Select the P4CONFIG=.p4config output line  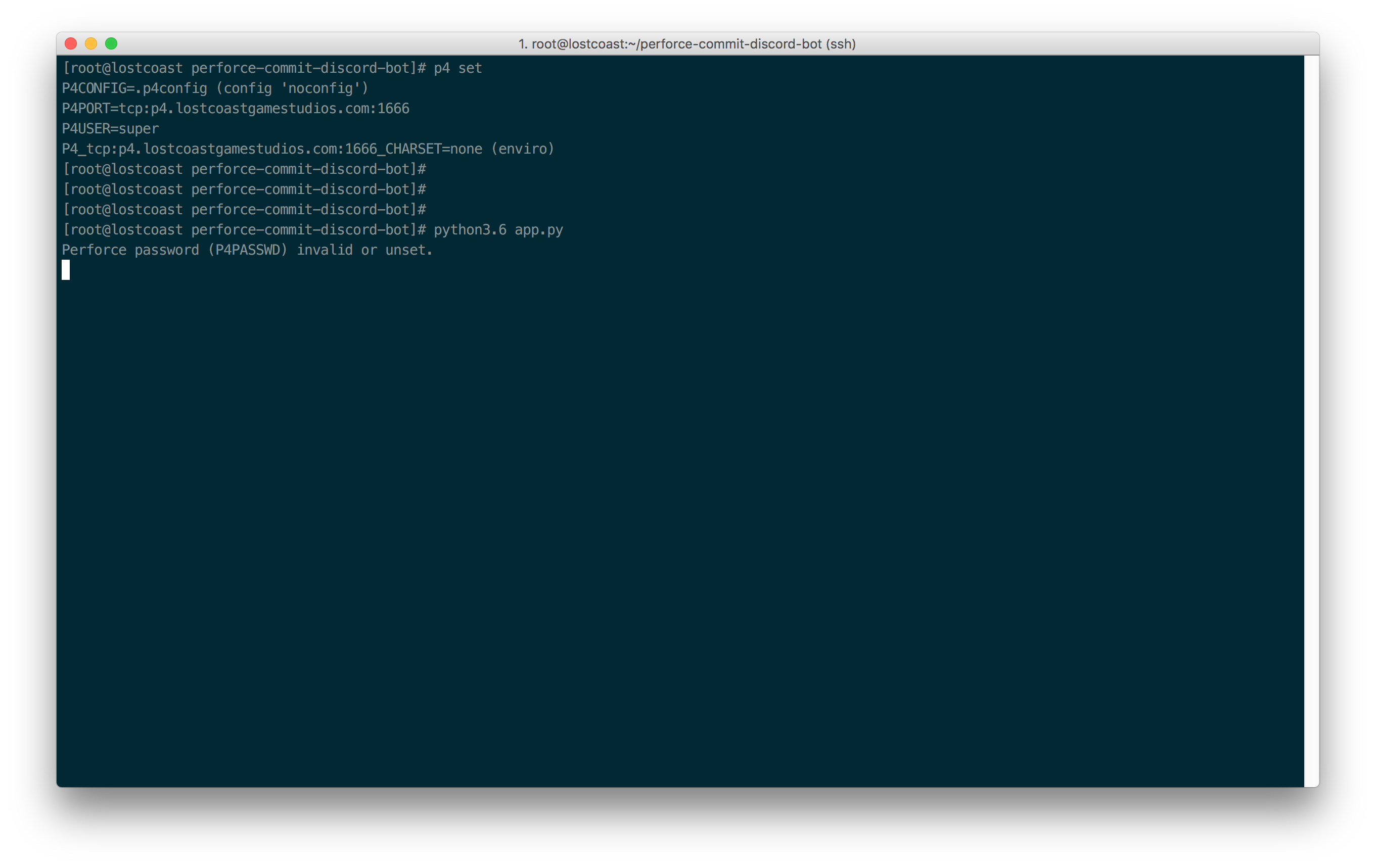pyautogui.click(x=214, y=88)
